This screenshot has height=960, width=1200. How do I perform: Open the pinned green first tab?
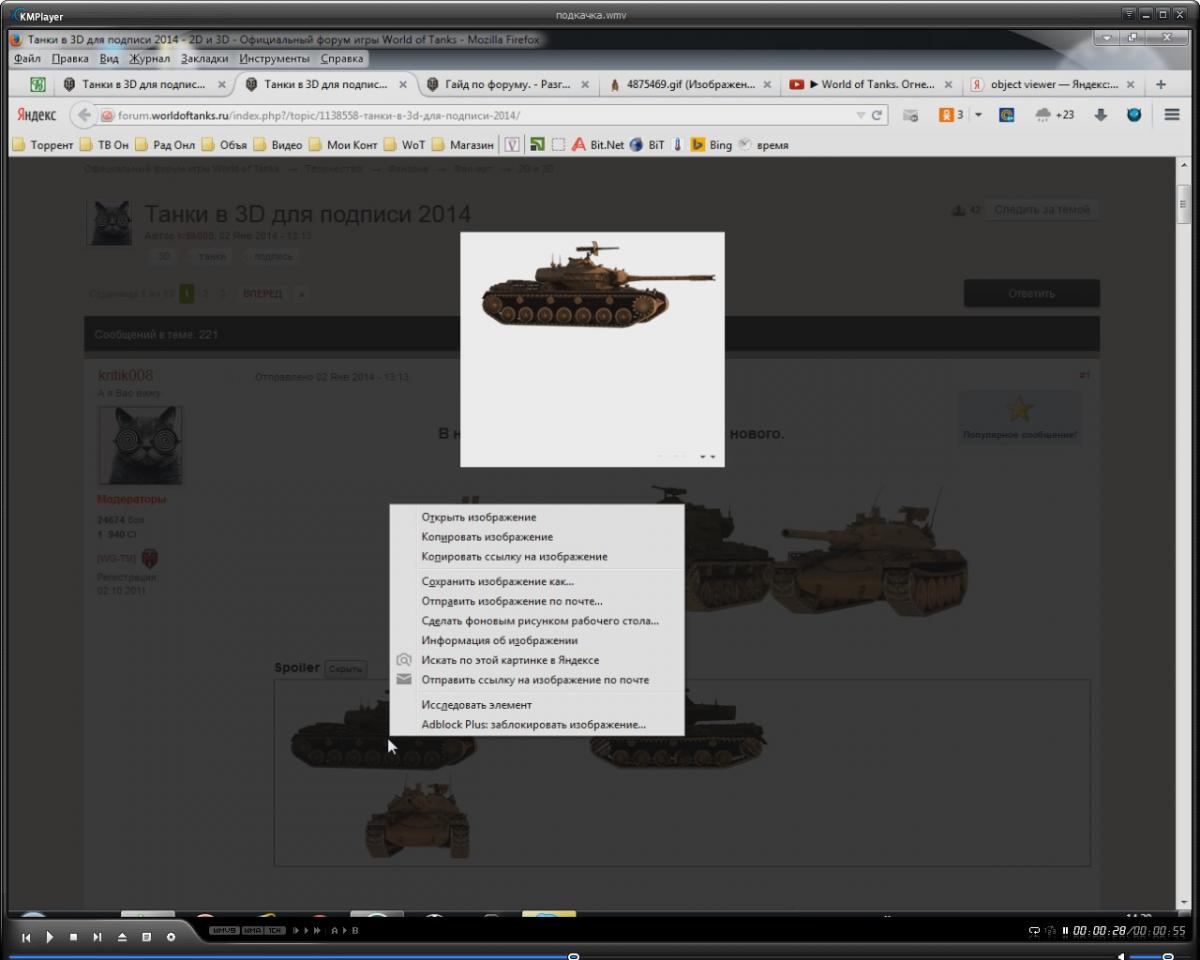[x=38, y=85]
